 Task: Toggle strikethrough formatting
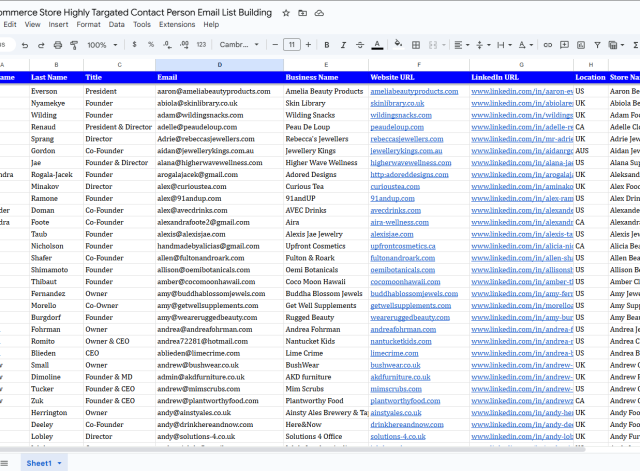coord(360,45)
